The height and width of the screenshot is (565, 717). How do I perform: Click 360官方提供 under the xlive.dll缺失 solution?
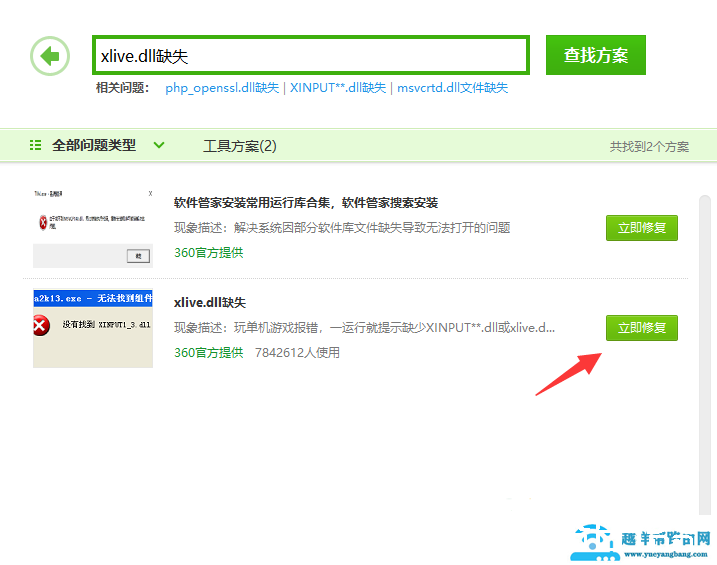pos(209,353)
